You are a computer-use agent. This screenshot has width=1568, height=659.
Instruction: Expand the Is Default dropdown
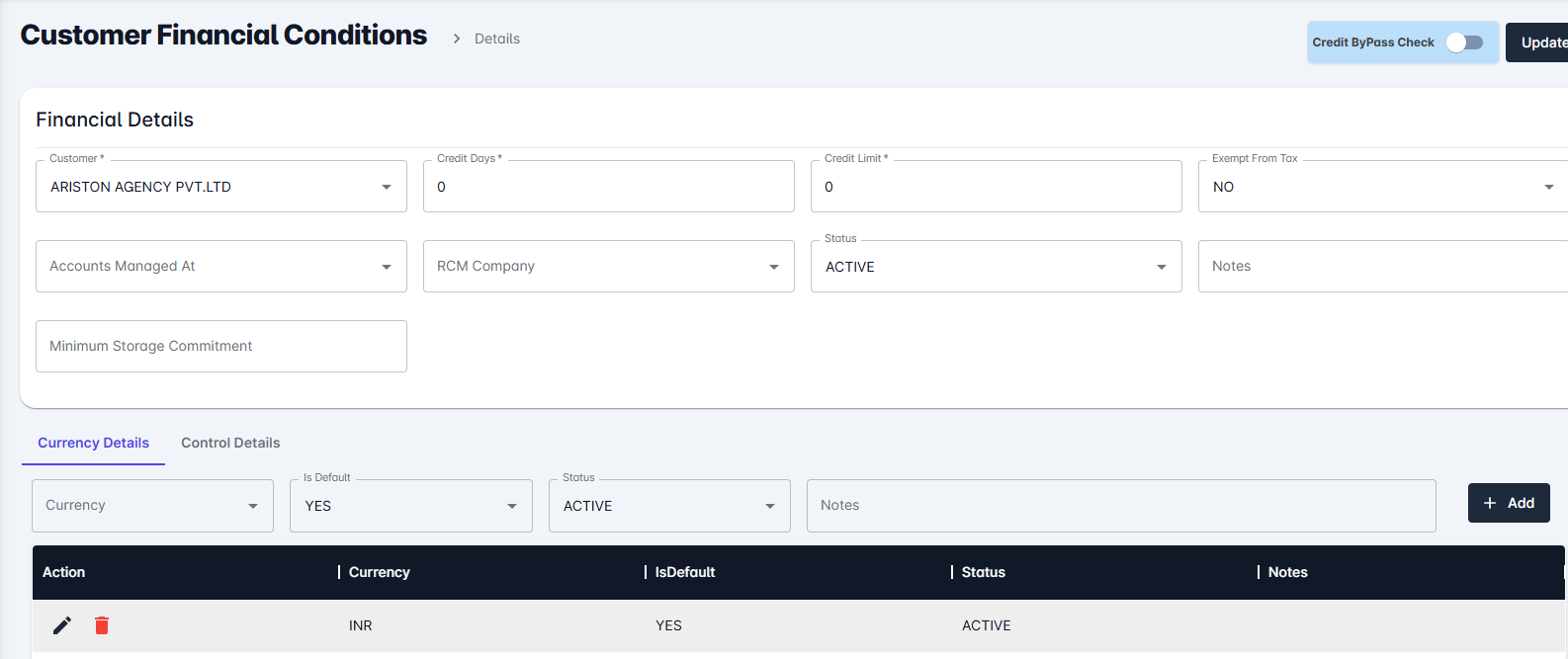point(410,506)
